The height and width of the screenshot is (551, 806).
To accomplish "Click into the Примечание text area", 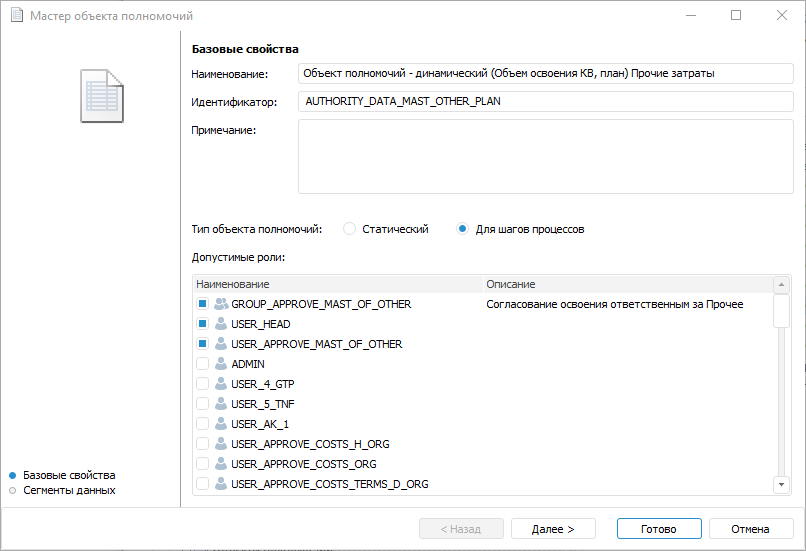I will coord(545,156).
